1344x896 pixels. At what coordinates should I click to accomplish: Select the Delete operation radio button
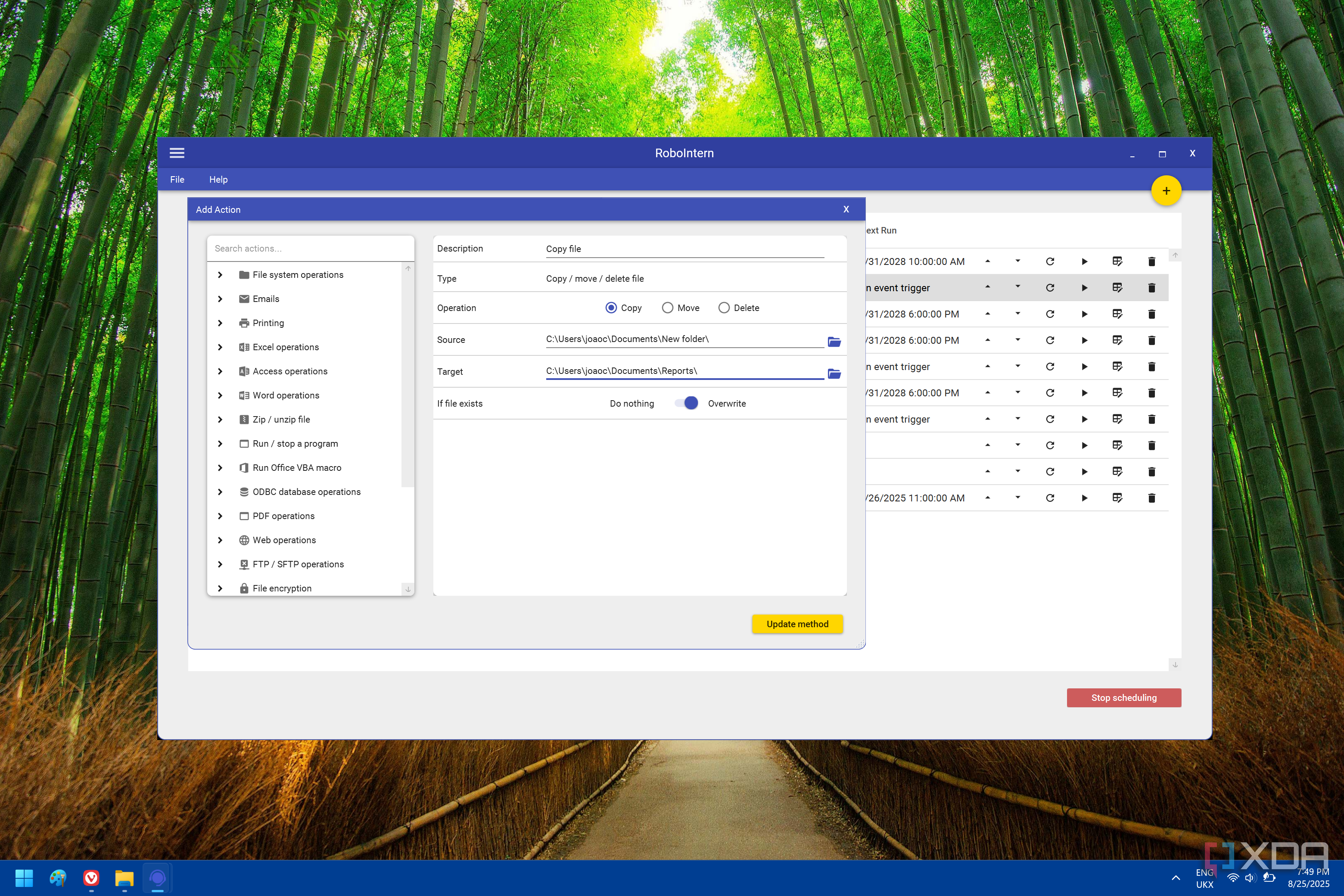click(x=723, y=308)
